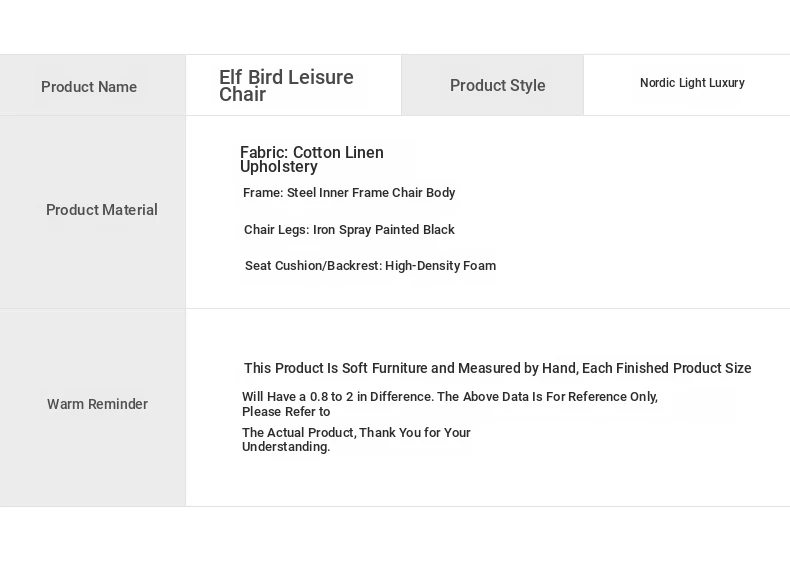This screenshot has width=790, height=563.
Task: Click the "Fabric: Cotton Linen" text
Action: tap(312, 152)
